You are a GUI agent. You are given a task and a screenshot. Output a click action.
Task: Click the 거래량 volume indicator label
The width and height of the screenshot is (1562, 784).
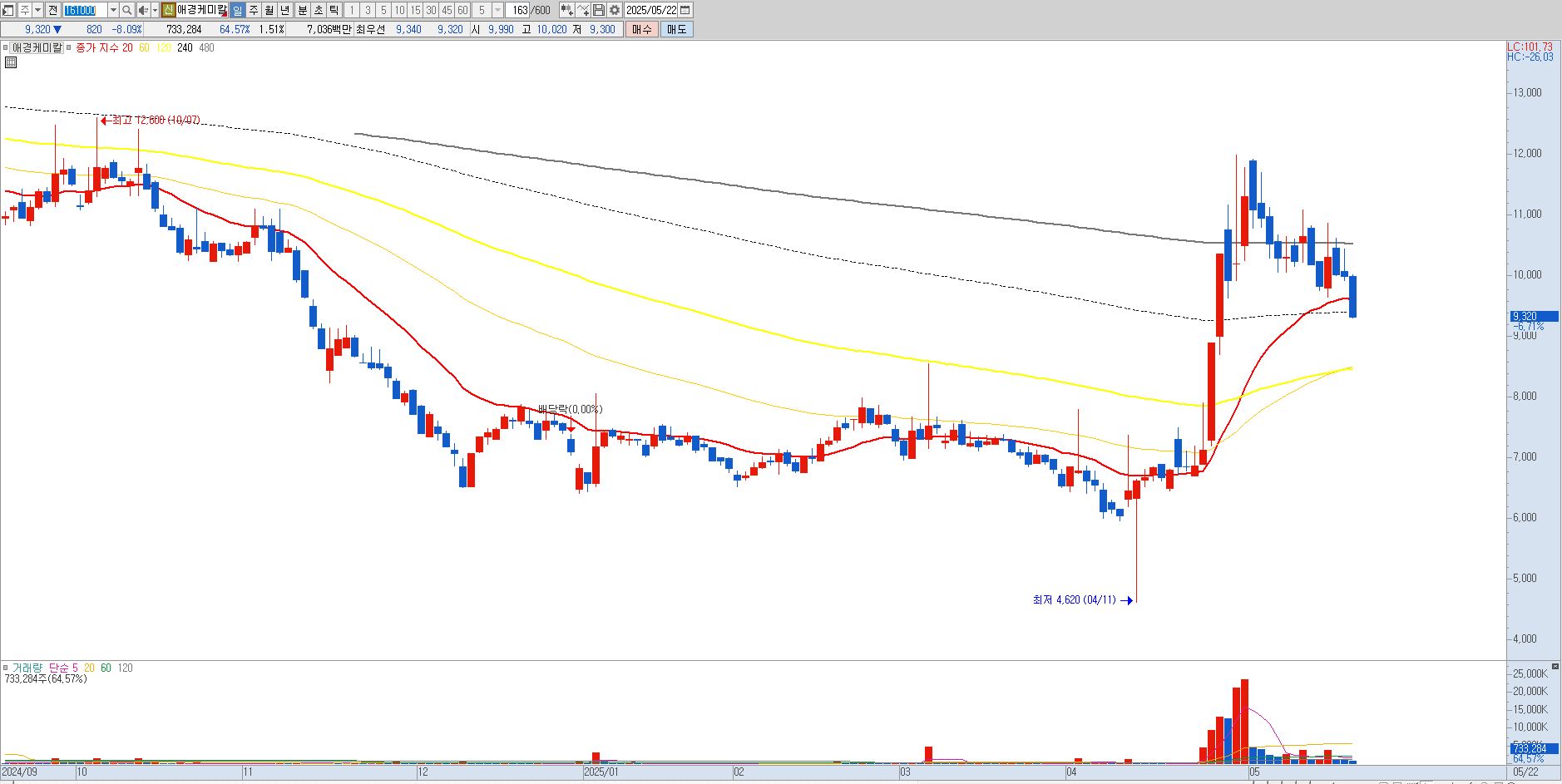tap(27, 668)
